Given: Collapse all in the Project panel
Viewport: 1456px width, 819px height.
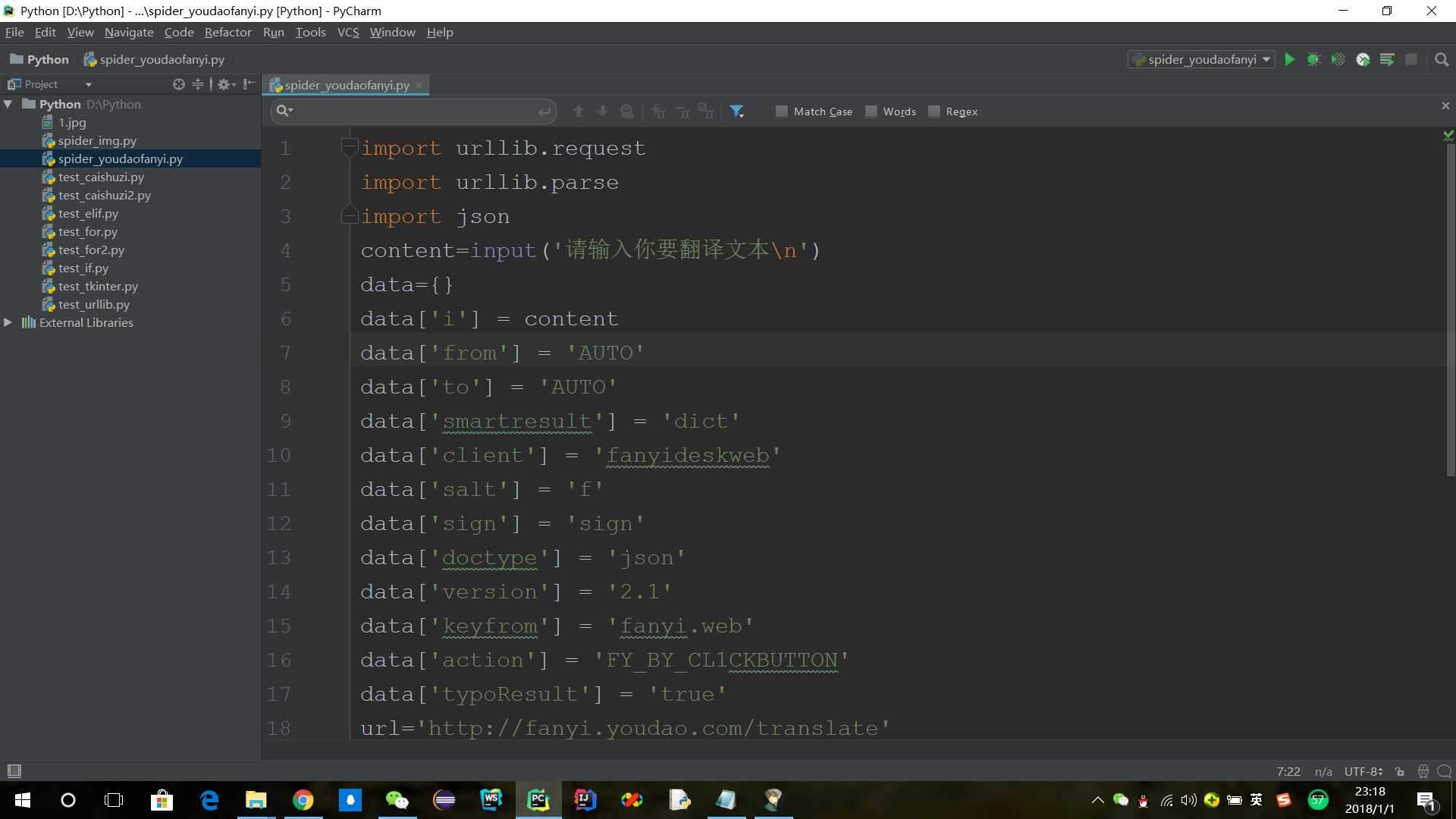Looking at the screenshot, I should 198,84.
